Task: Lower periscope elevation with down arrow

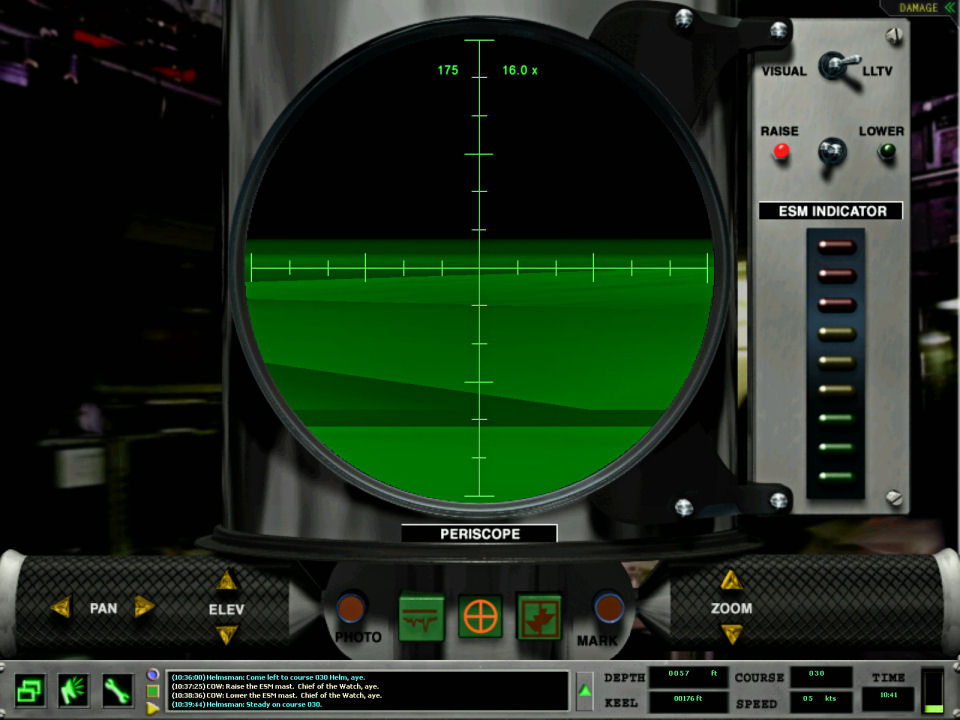Action: point(227,634)
